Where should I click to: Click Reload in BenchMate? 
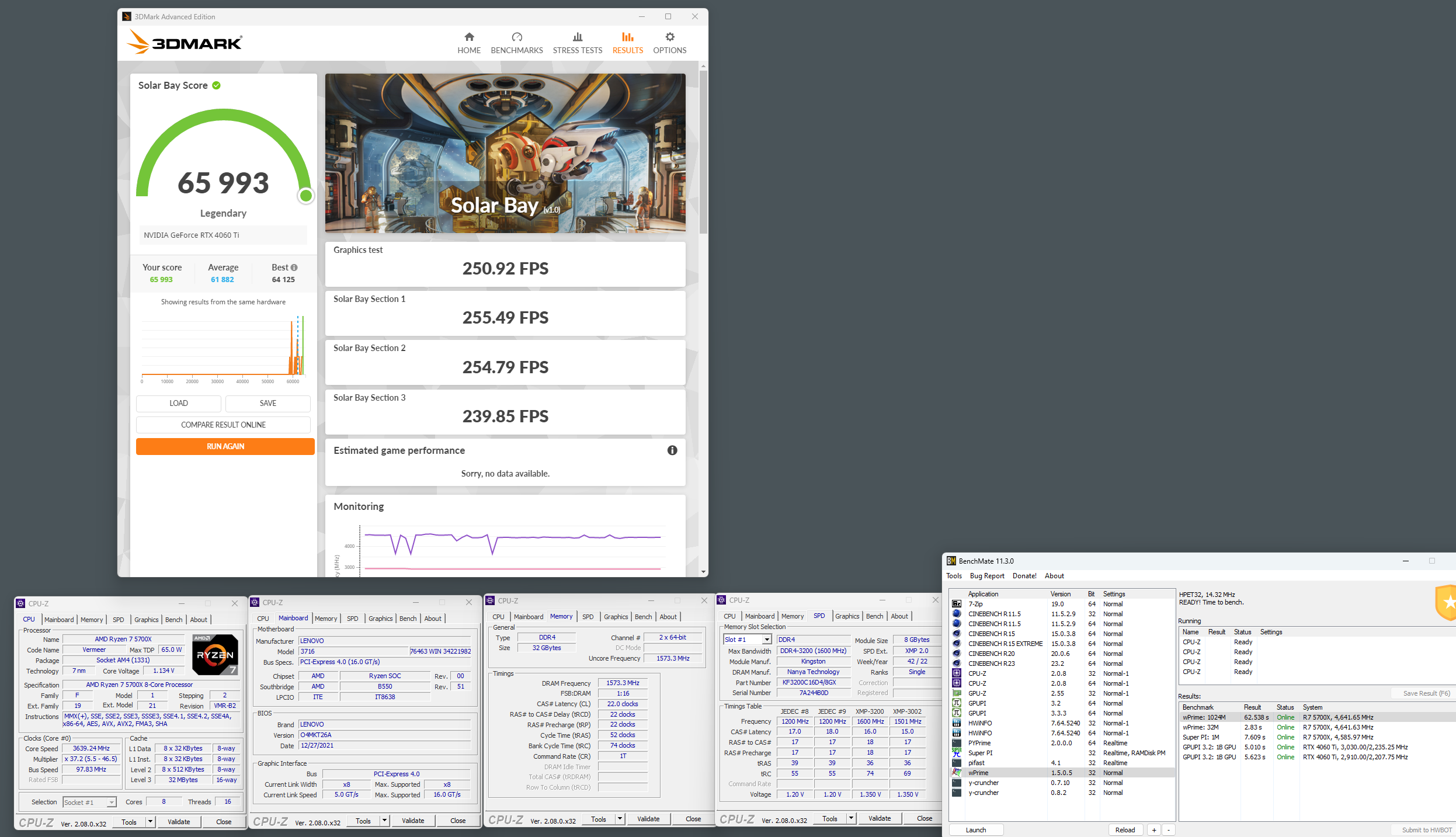1125,830
